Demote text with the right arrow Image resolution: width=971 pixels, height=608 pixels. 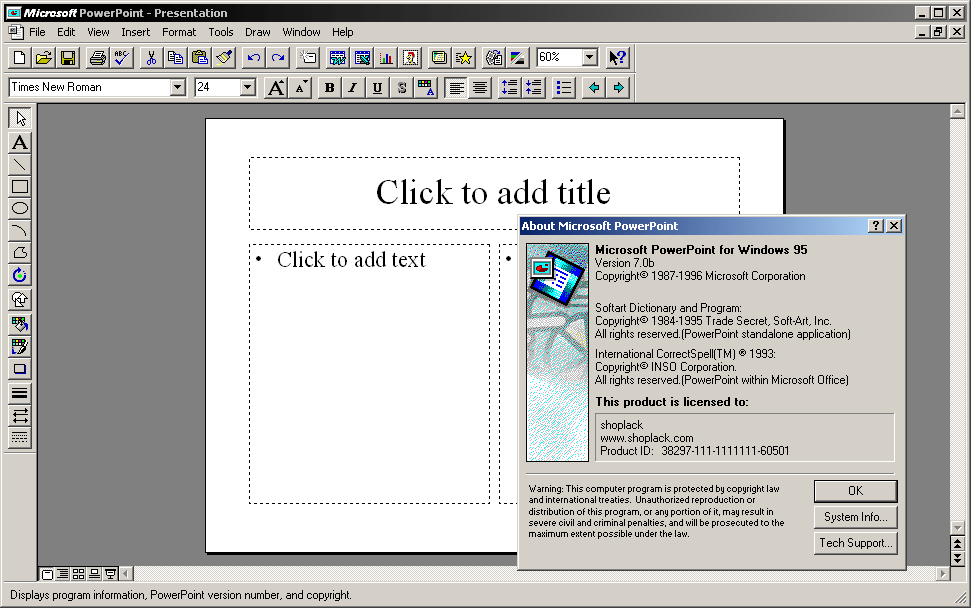(x=617, y=87)
